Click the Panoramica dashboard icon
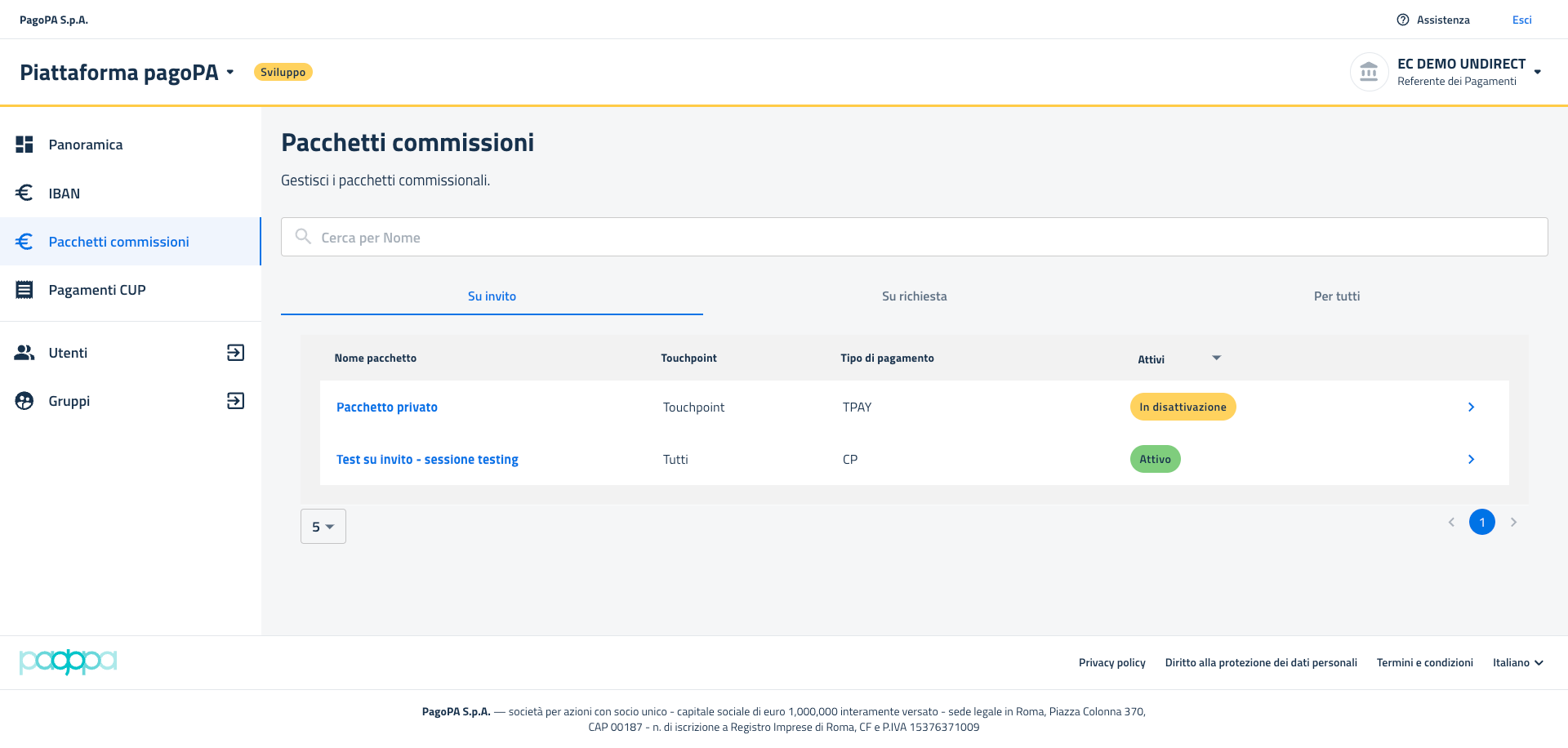 tap(24, 145)
